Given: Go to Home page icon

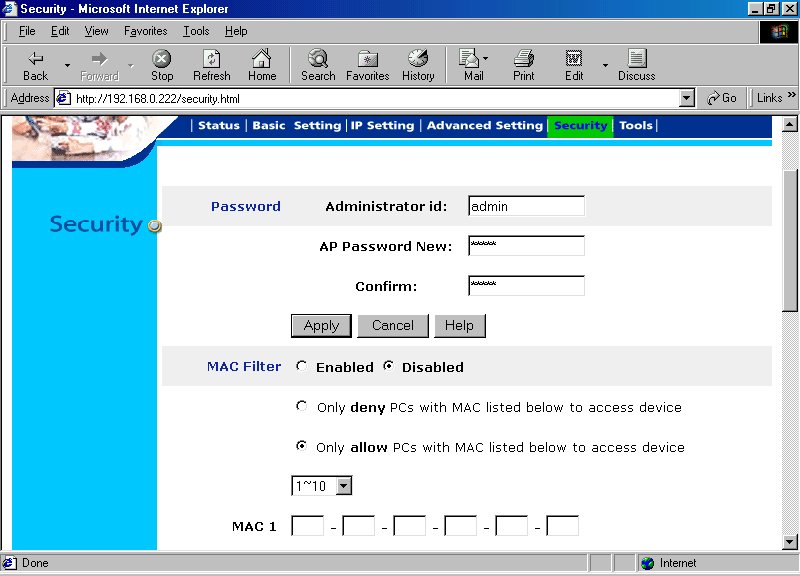Looking at the screenshot, I should point(262,65).
